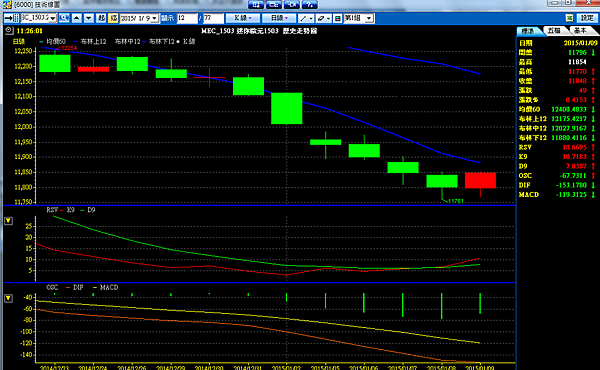Toggle the button left of the yellow one
The image size is (600, 370).
(x=101, y=18)
